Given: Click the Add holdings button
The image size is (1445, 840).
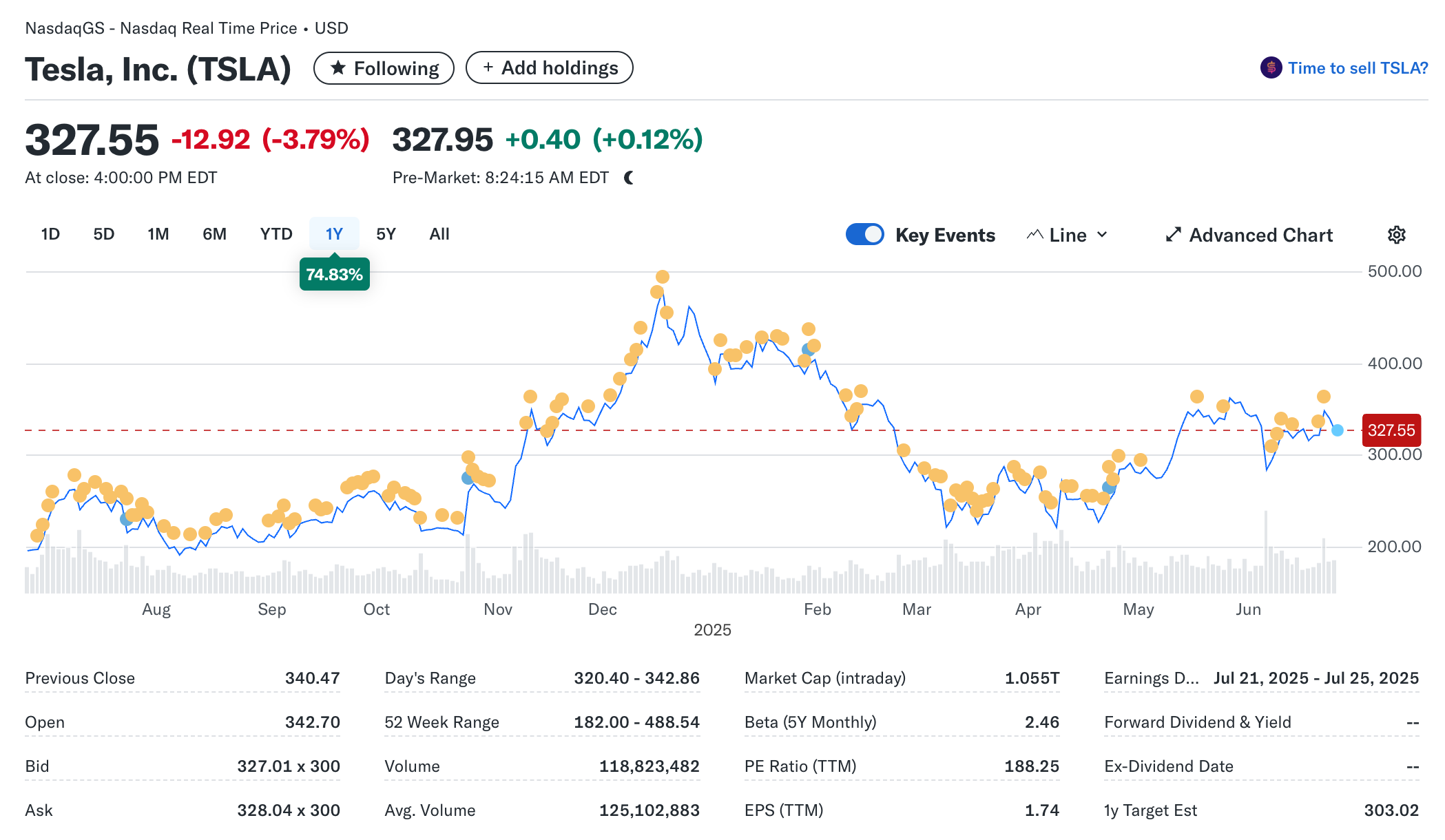Looking at the screenshot, I should point(549,67).
